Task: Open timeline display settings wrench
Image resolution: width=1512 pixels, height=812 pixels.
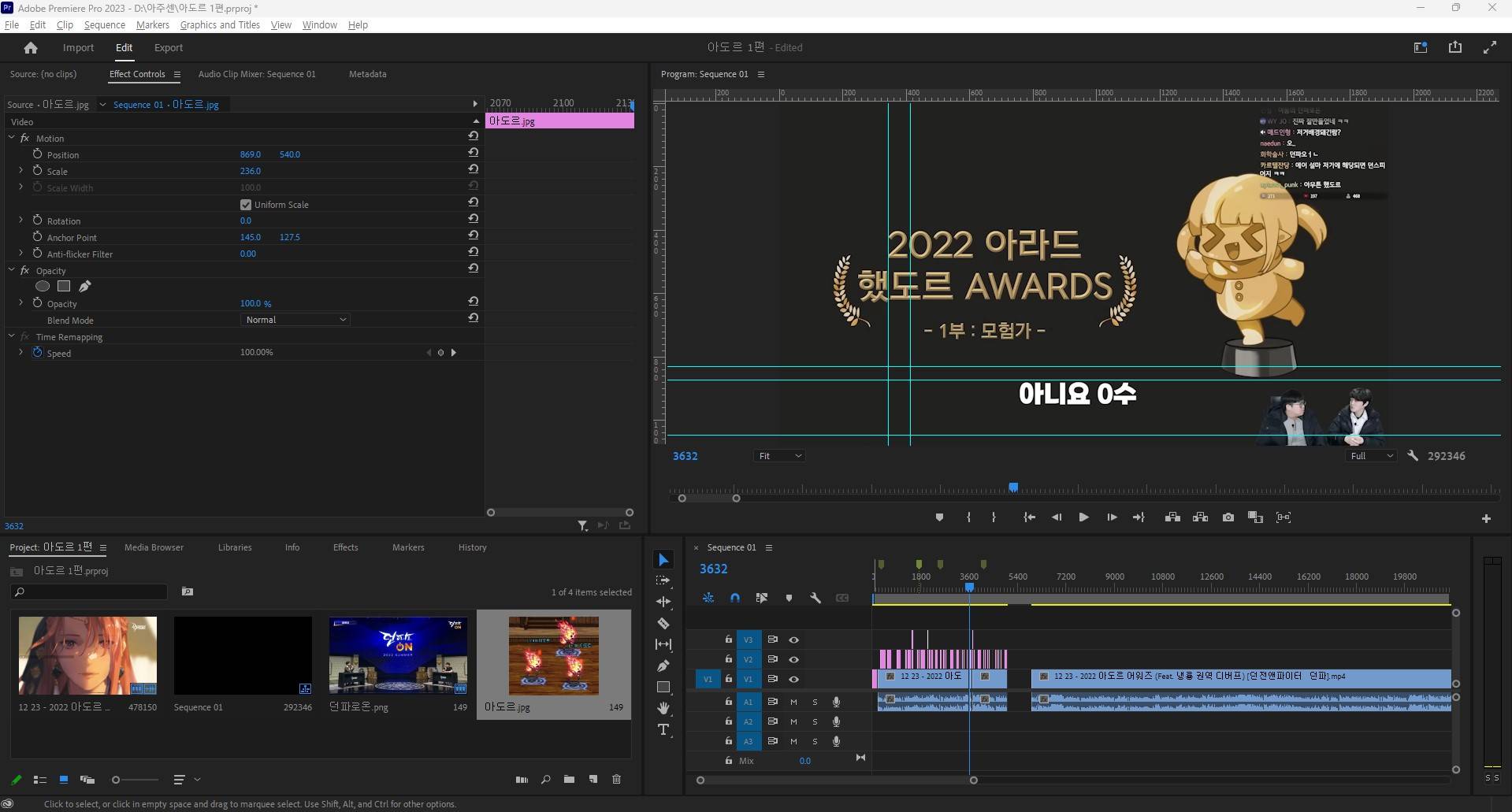Action: pyautogui.click(x=815, y=598)
